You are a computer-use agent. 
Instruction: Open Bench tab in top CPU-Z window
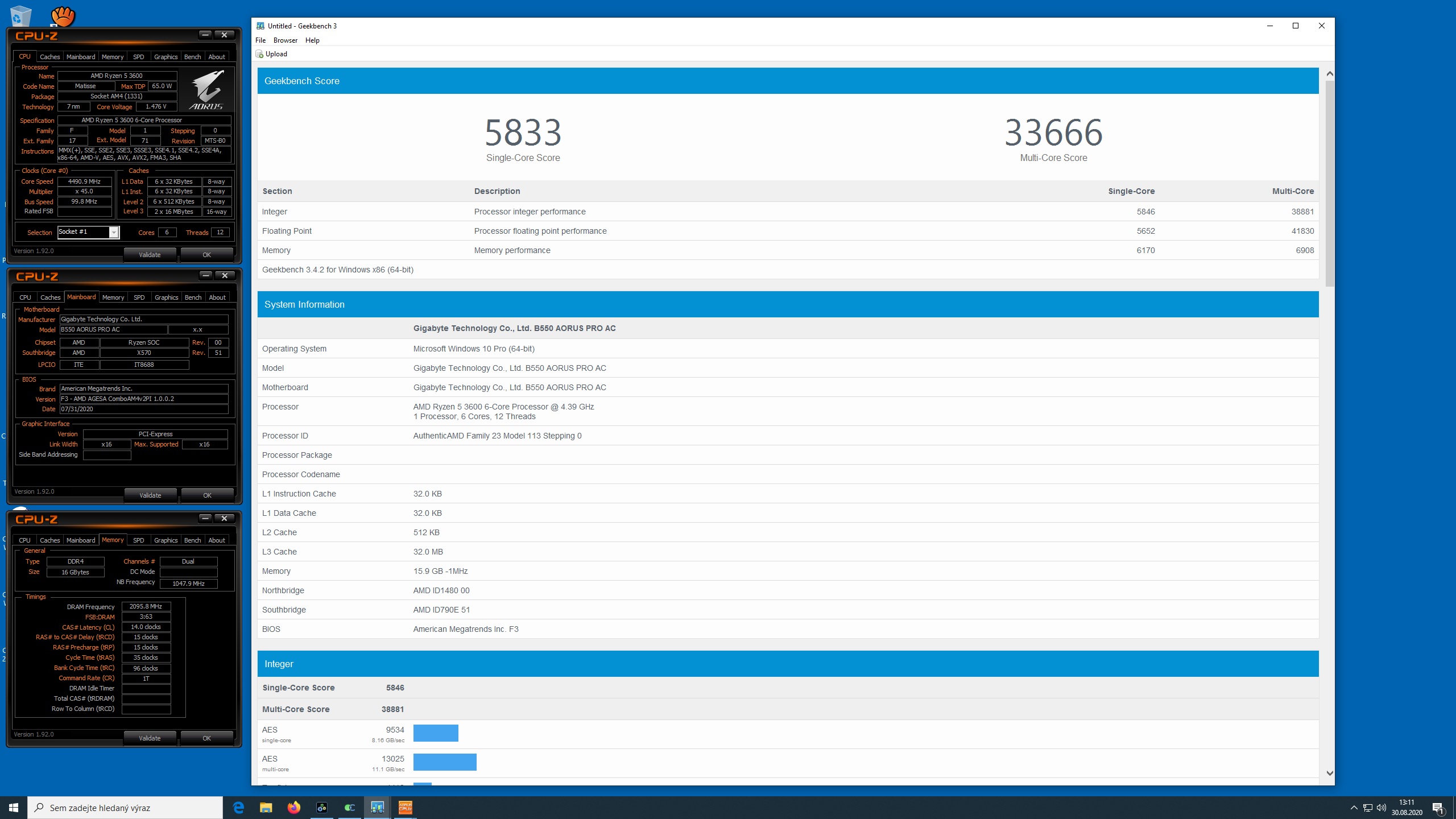pyautogui.click(x=193, y=57)
